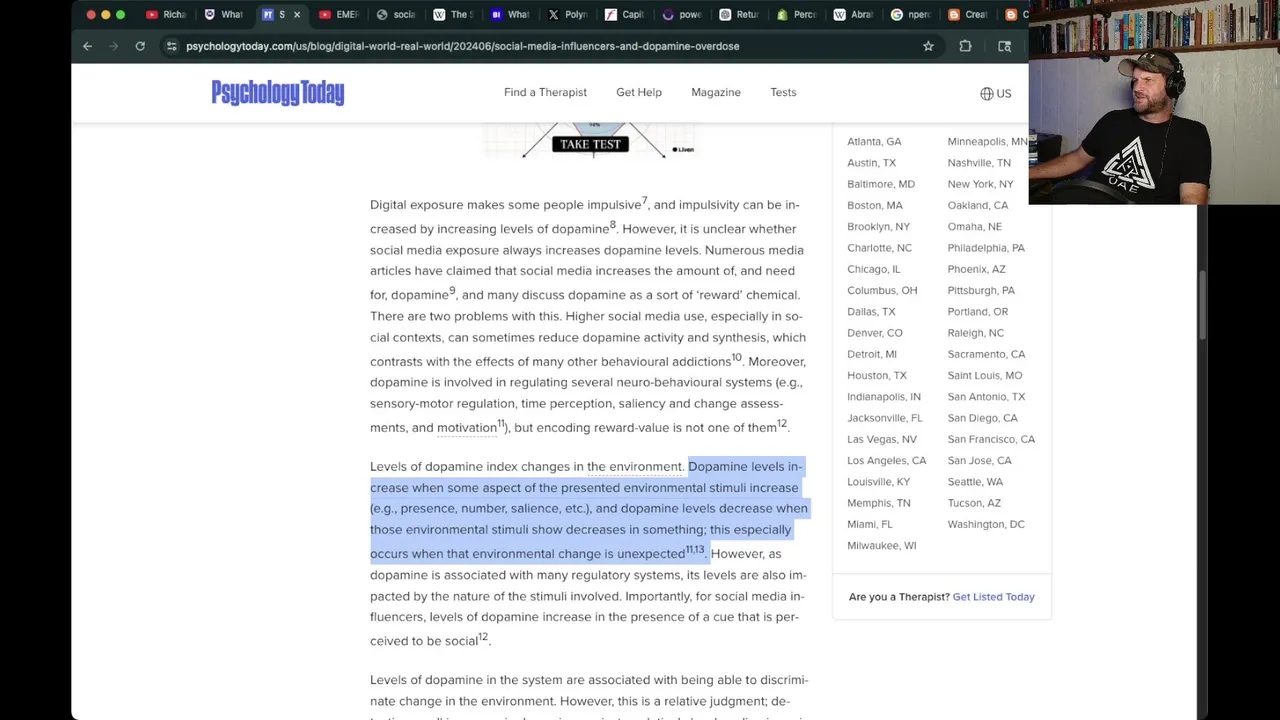Switch to the 'Capit' tab
Viewport: 1280px width, 720px height.
625,15
